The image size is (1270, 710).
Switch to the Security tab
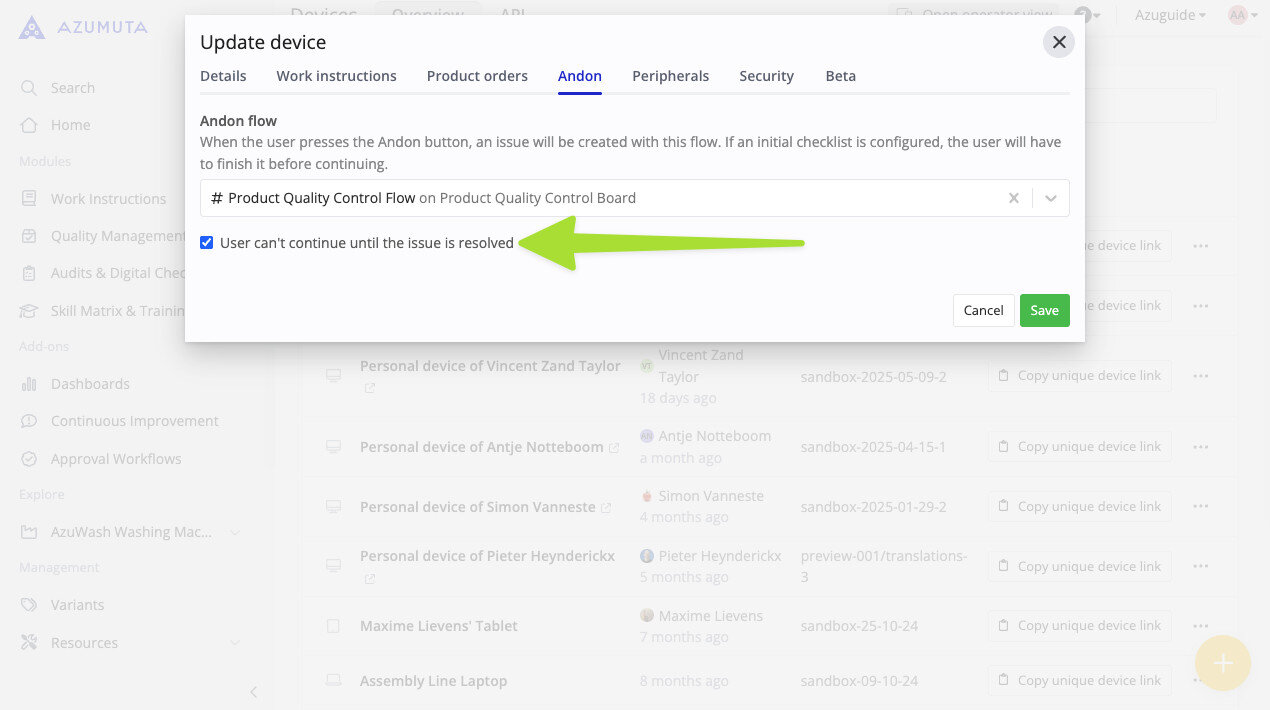coord(766,76)
